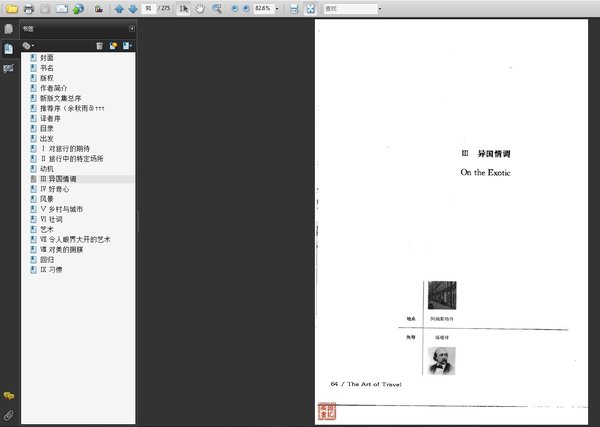Image resolution: width=600 pixels, height=427 pixels.
Task: Open the 封面 bookmark
Action: pos(46,58)
